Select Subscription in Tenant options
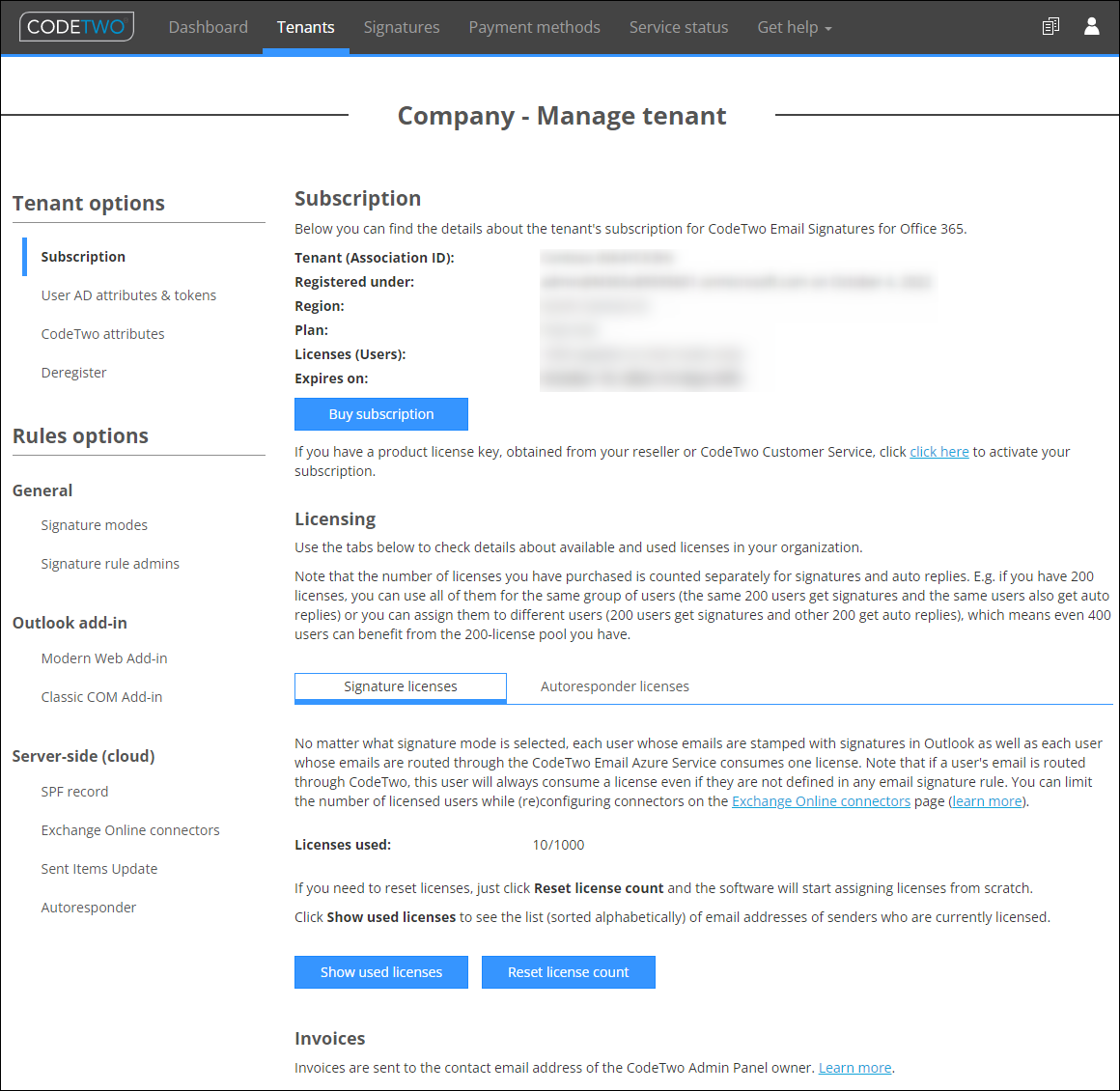 point(83,257)
